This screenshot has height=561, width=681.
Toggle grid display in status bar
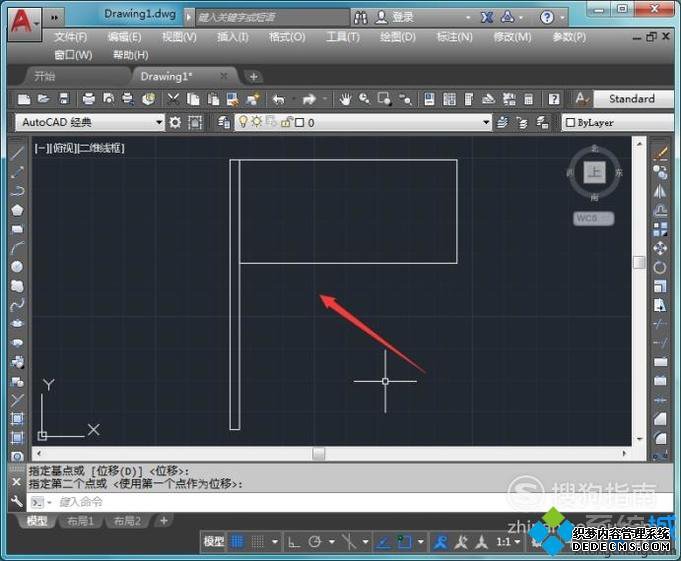pos(237,541)
